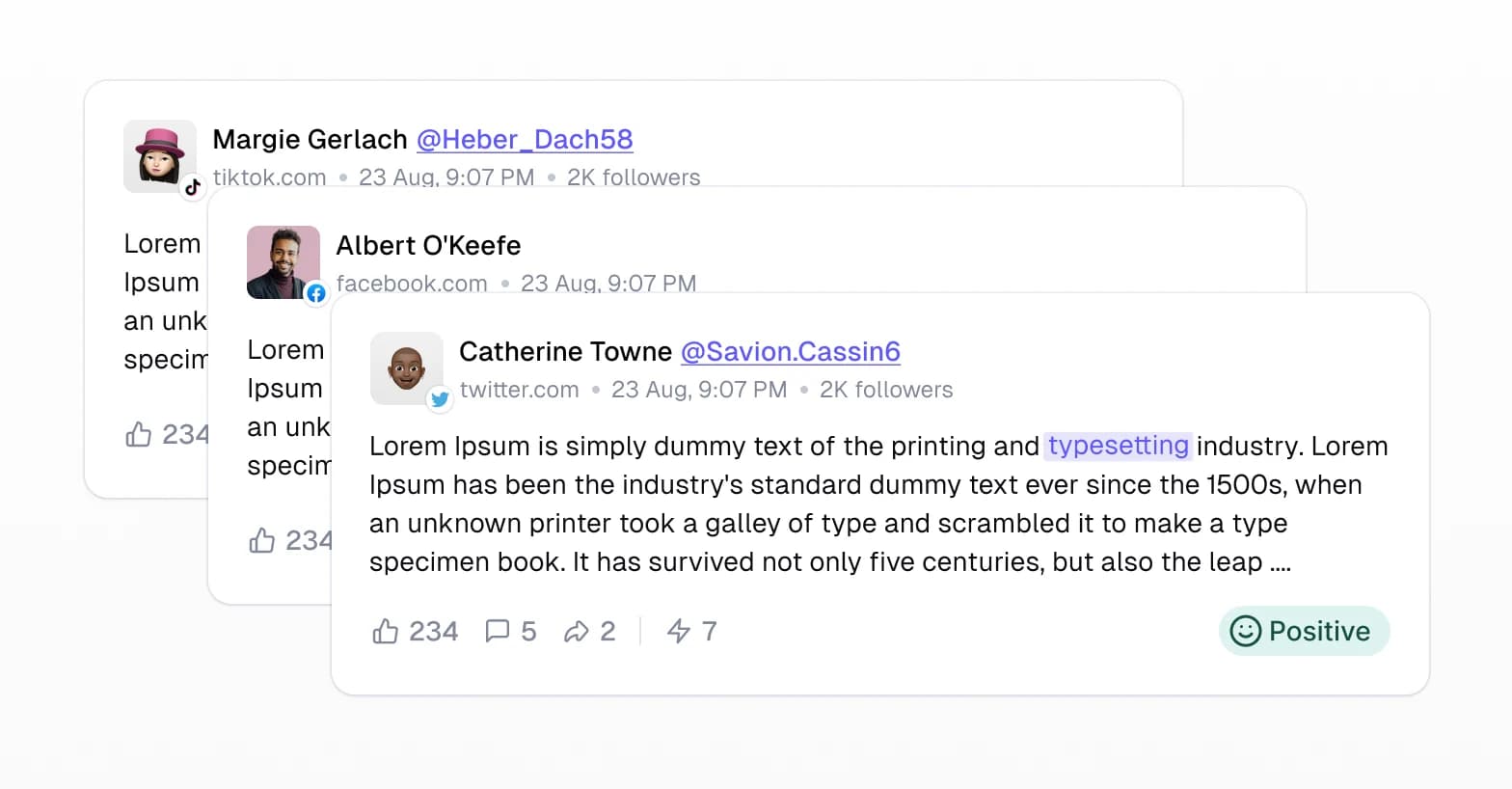Click the like thumbs-up icon on Catherine's post
The height and width of the screenshot is (789, 1512).
[385, 632]
